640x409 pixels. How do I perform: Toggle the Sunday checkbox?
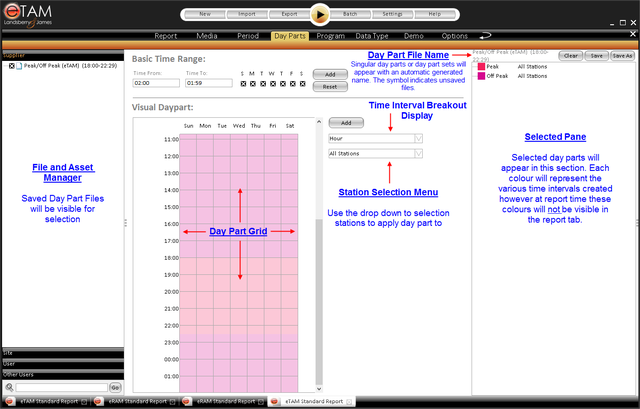point(243,84)
